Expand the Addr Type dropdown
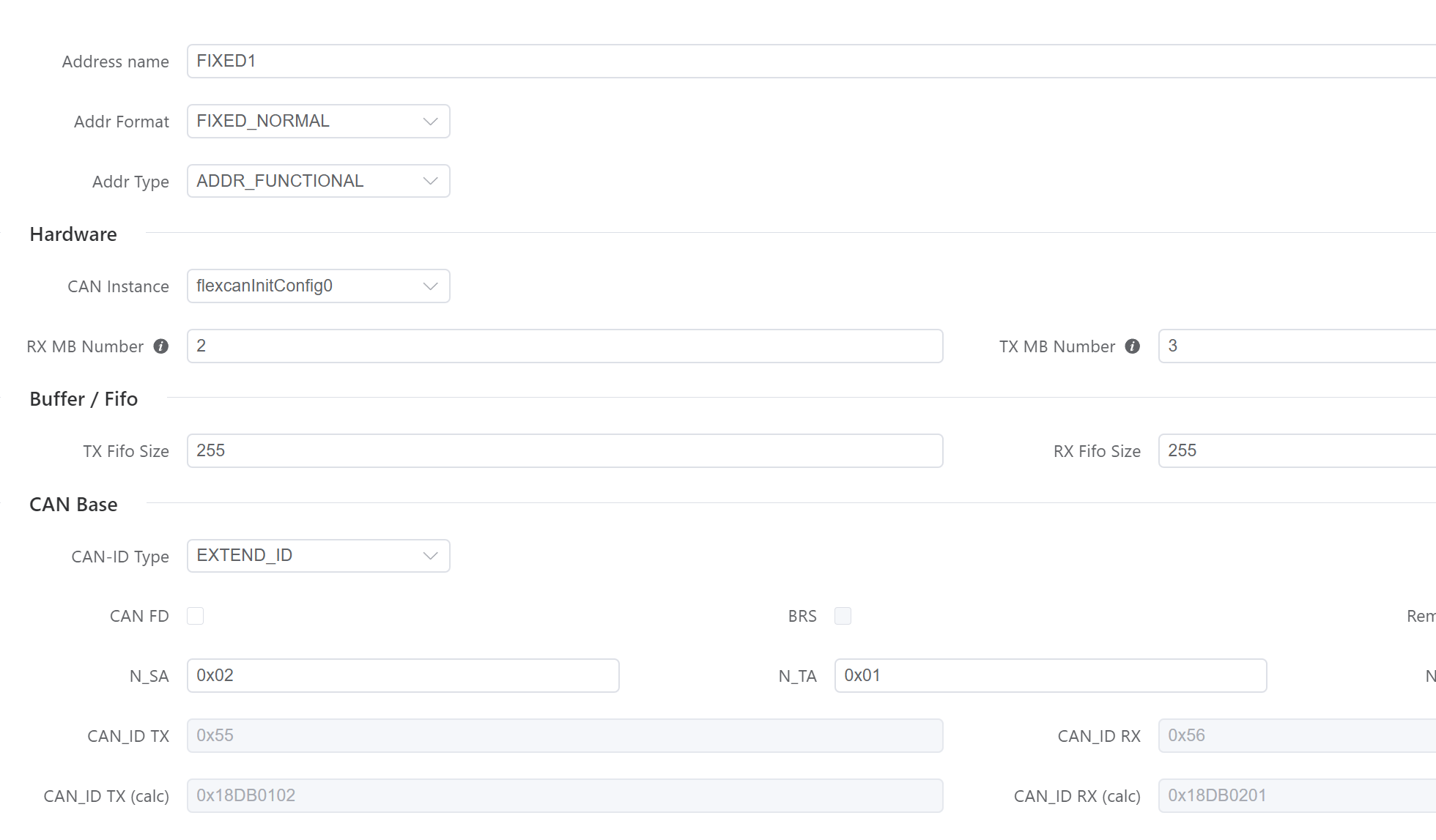The image size is (1436, 840). click(x=318, y=181)
